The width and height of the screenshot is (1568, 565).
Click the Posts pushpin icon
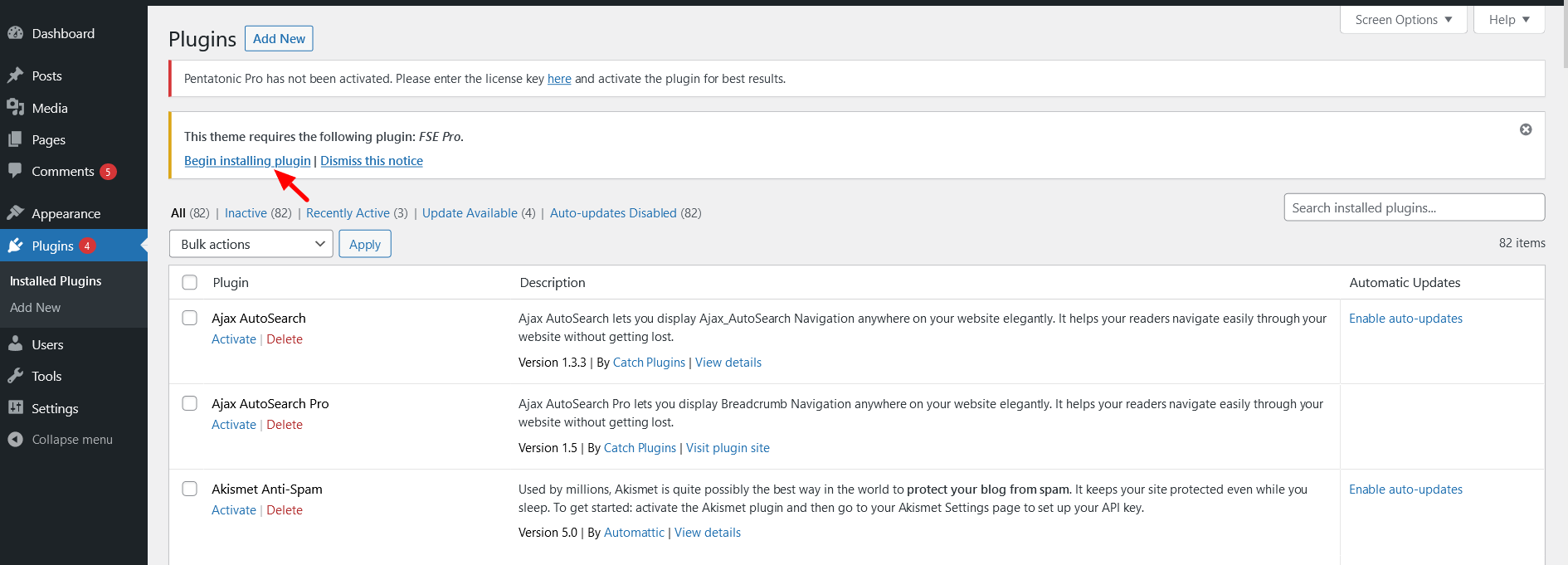[x=15, y=75]
